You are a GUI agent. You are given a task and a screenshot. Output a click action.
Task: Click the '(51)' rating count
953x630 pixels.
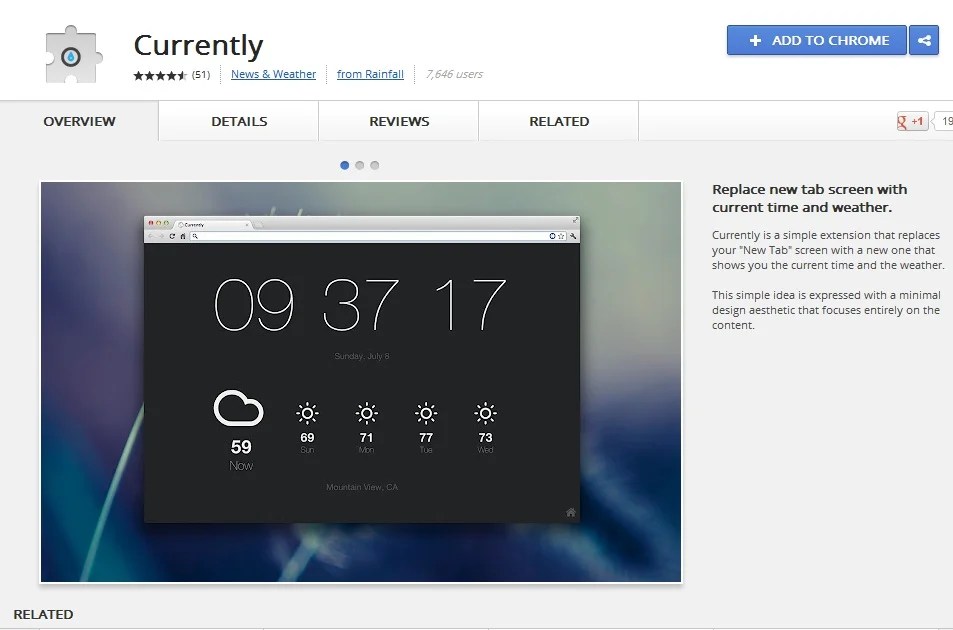click(x=201, y=75)
